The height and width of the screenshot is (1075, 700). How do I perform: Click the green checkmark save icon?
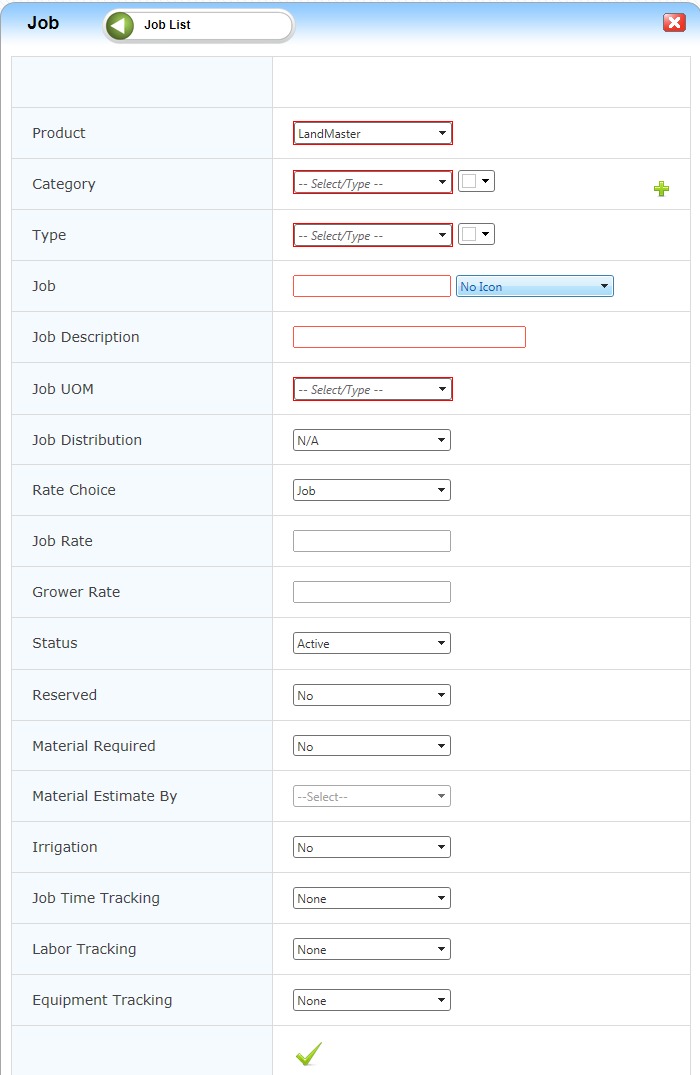click(x=308, y=1053)
